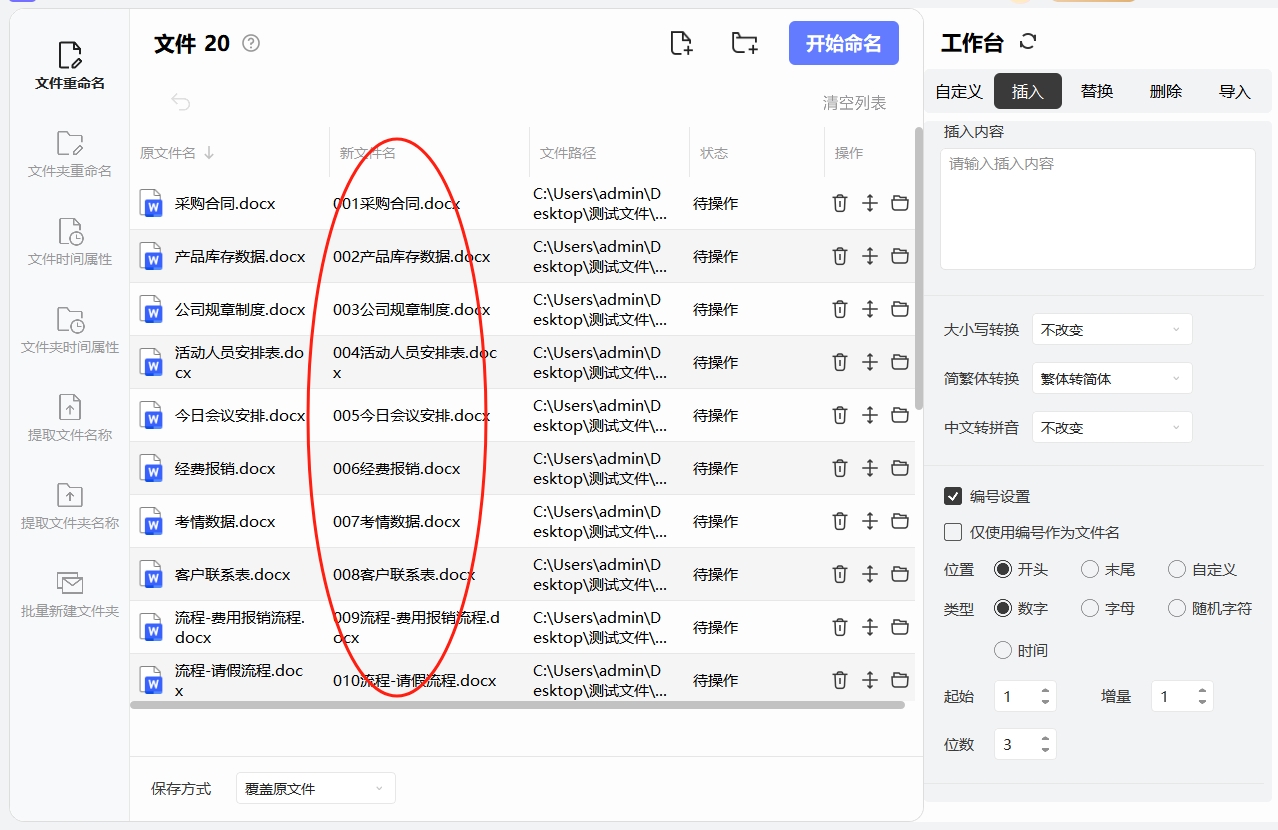Click the 文件路径 column header
Screen dimensions: 1278x830
(568, 153)
